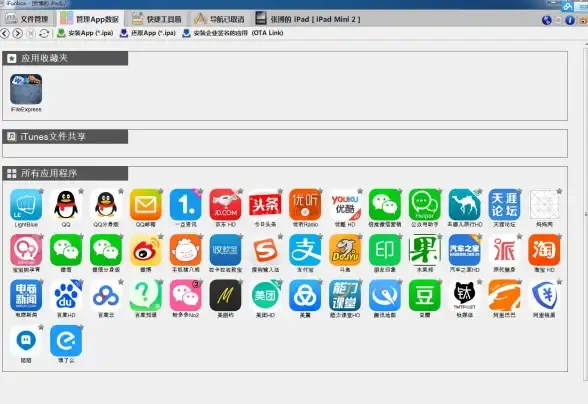Screen dimensions: 588x404
Task: Switch to the 文件管理 tab
Action: click(26, 19)
